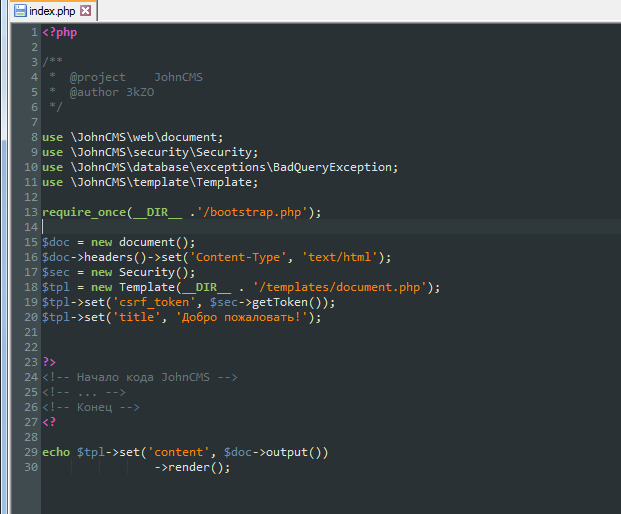Click the save icon on index.php tab
621x514 pixels.
pos(20,11)
